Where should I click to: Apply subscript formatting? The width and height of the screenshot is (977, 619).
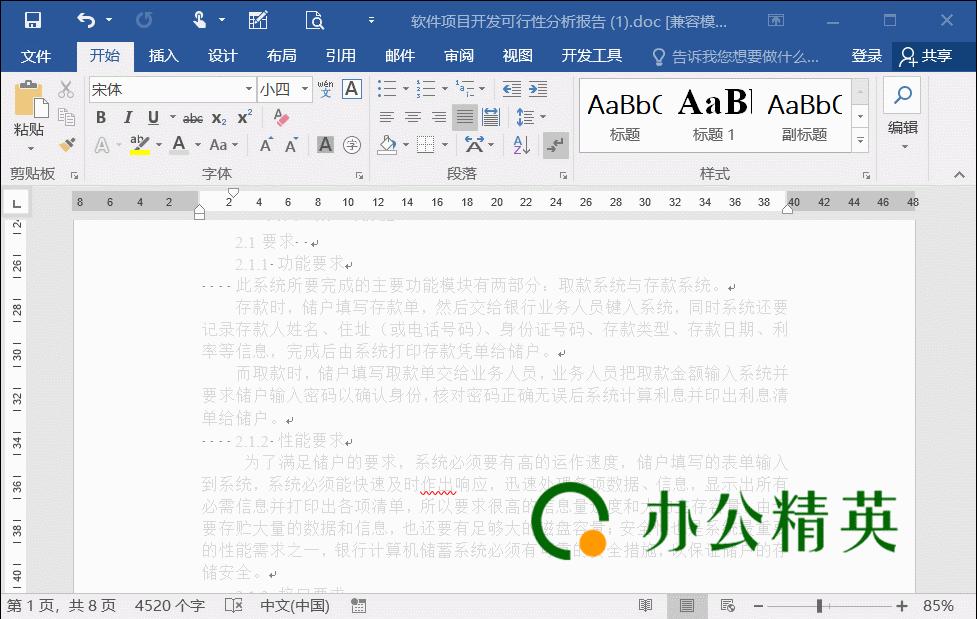coord(219,116)
